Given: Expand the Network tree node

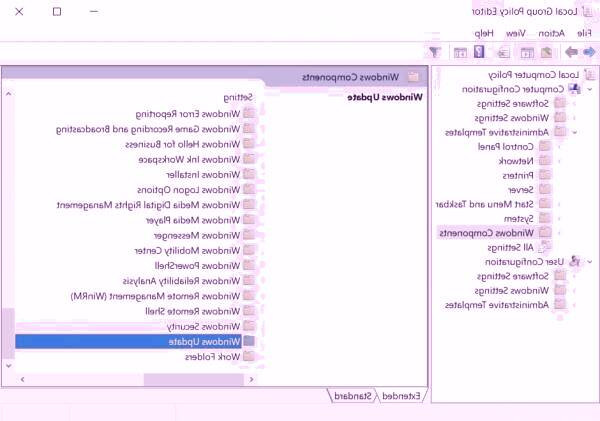Looking at the screenshot, I should [x=559, y=161].
